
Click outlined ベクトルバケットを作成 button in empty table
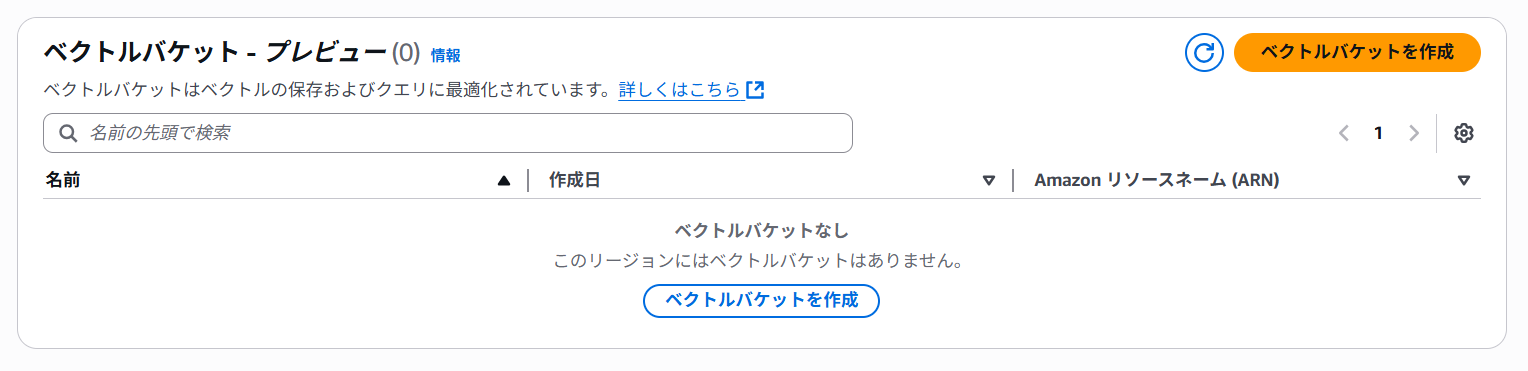tap(761, 300)
